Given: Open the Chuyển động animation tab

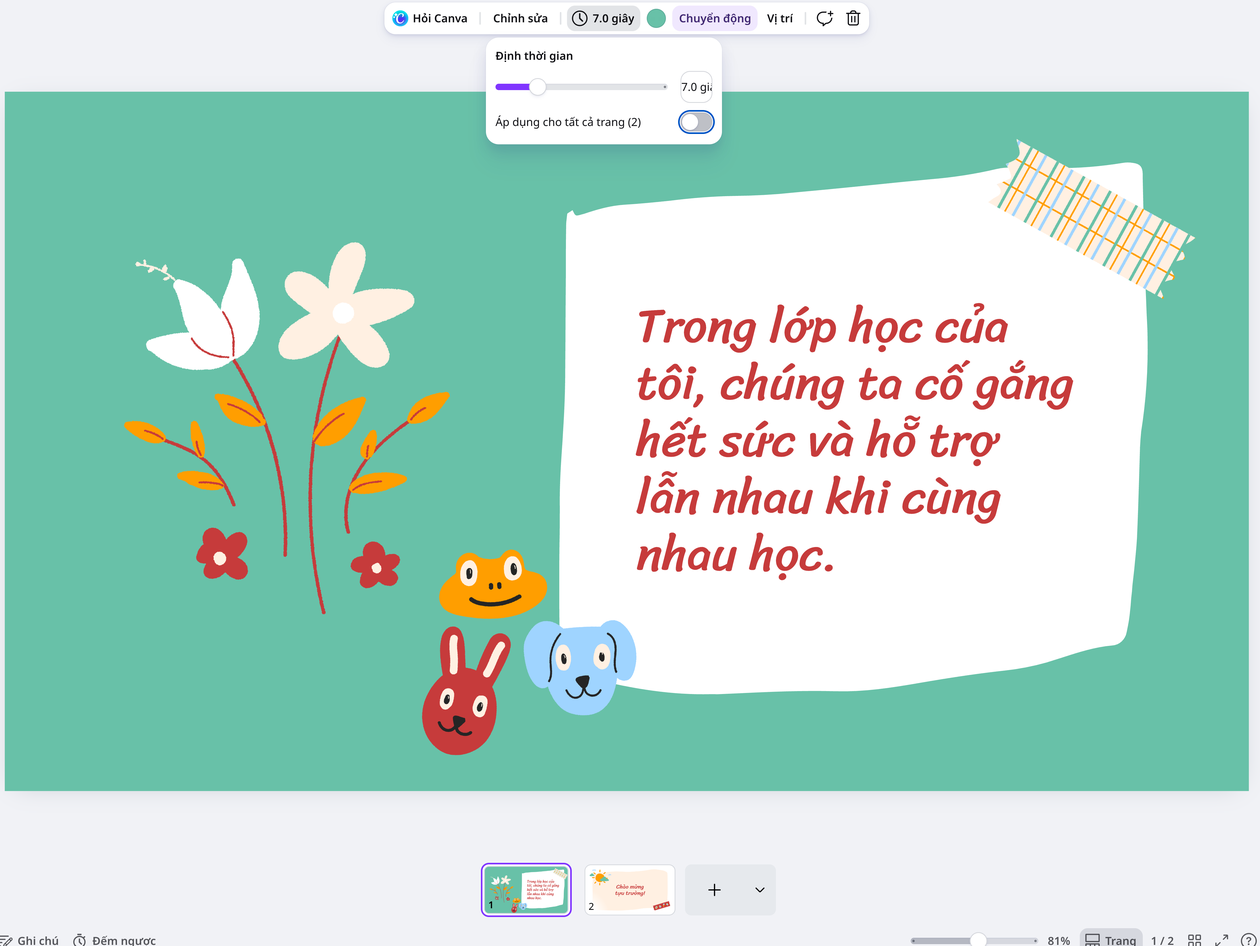Looking at the screenshot, I should pos(715,18).
